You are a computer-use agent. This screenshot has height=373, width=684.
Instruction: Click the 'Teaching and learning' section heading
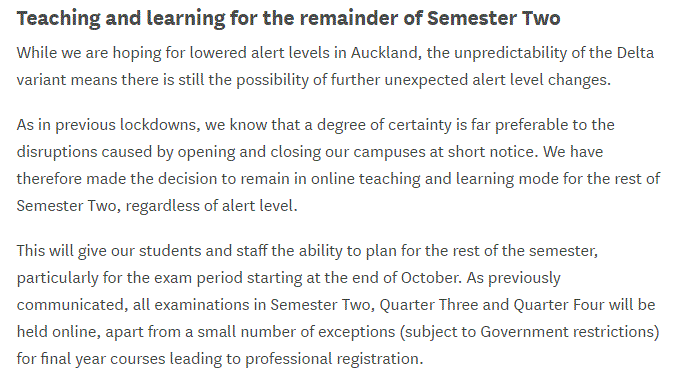pyautogui.click(x=288, y=19)
